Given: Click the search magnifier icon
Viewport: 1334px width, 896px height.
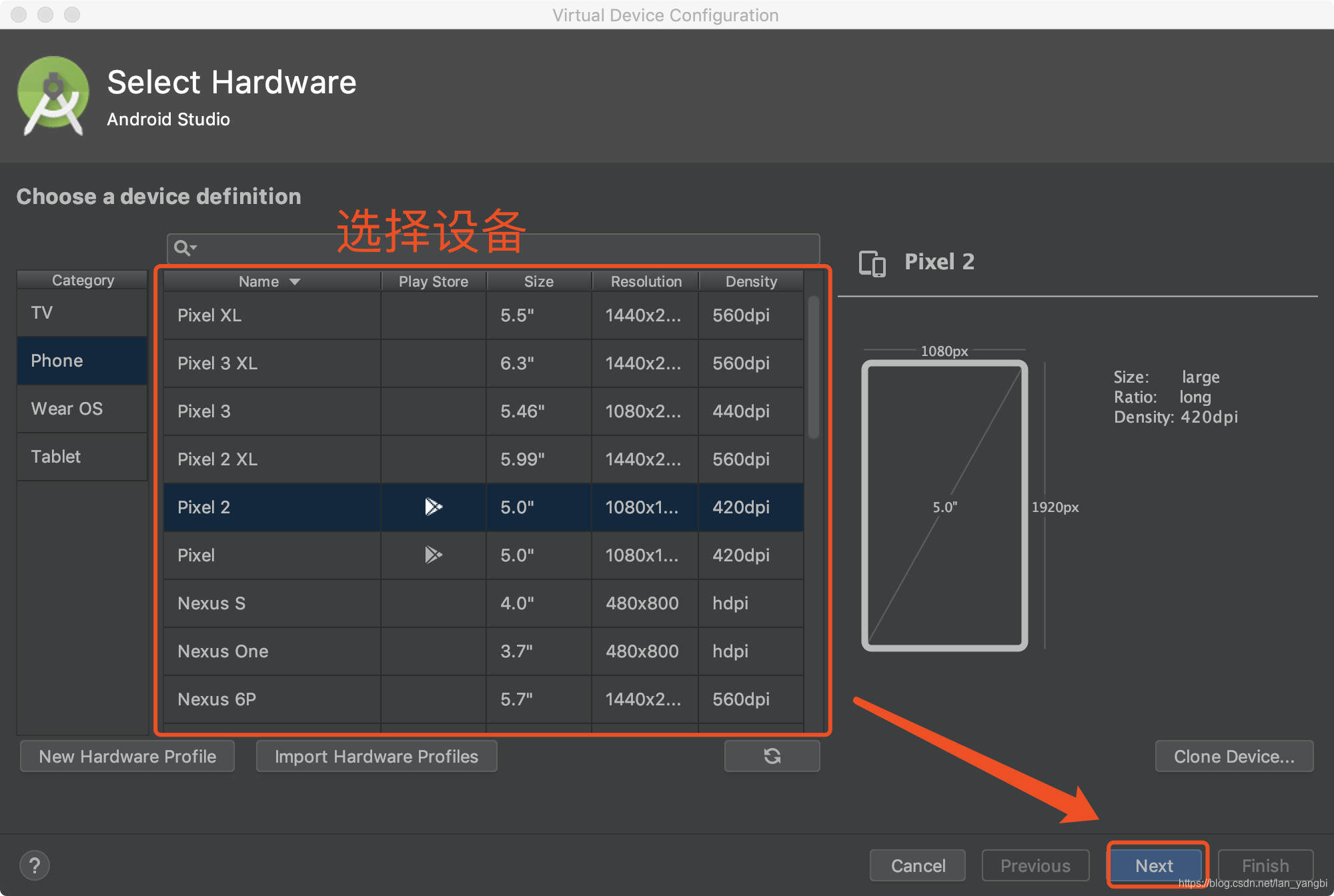Looking at the screenshot, I should coord(184,248).
